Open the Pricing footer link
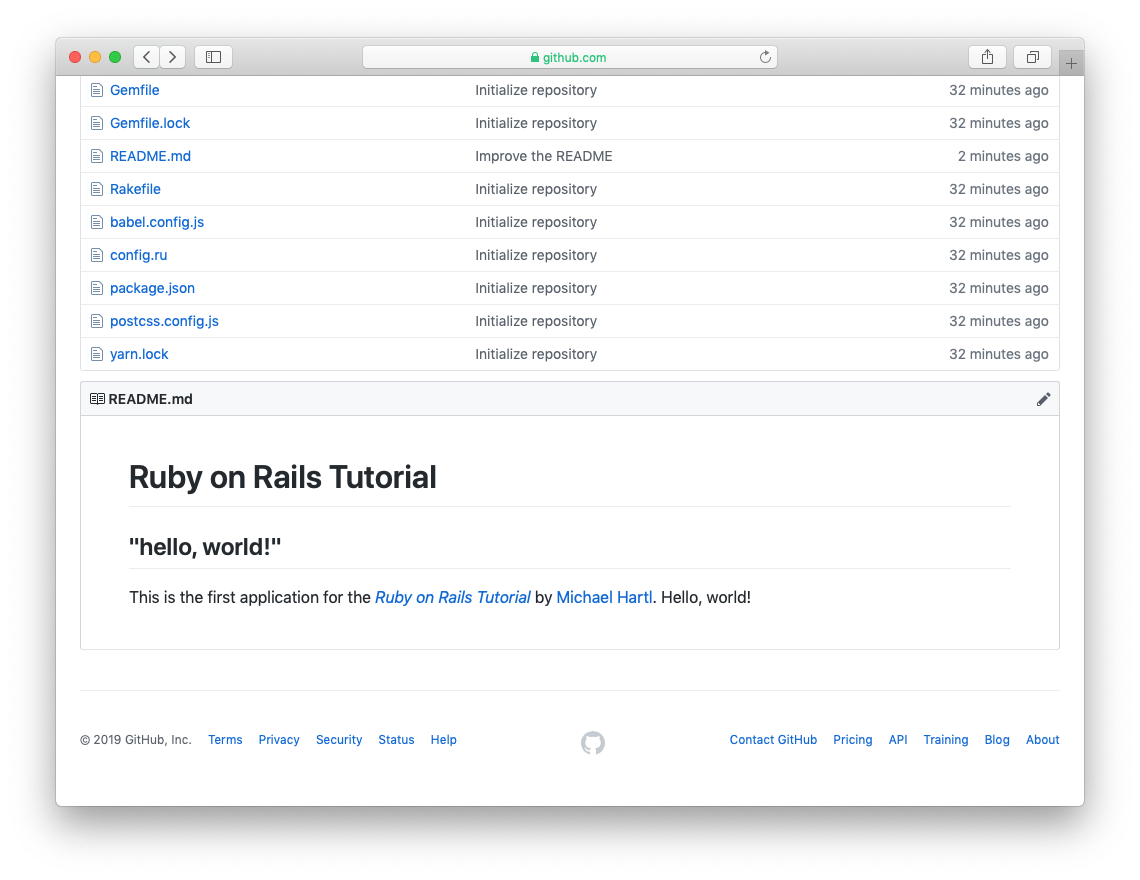Viewport: 1140px width, 880px height. click(852, 740)
